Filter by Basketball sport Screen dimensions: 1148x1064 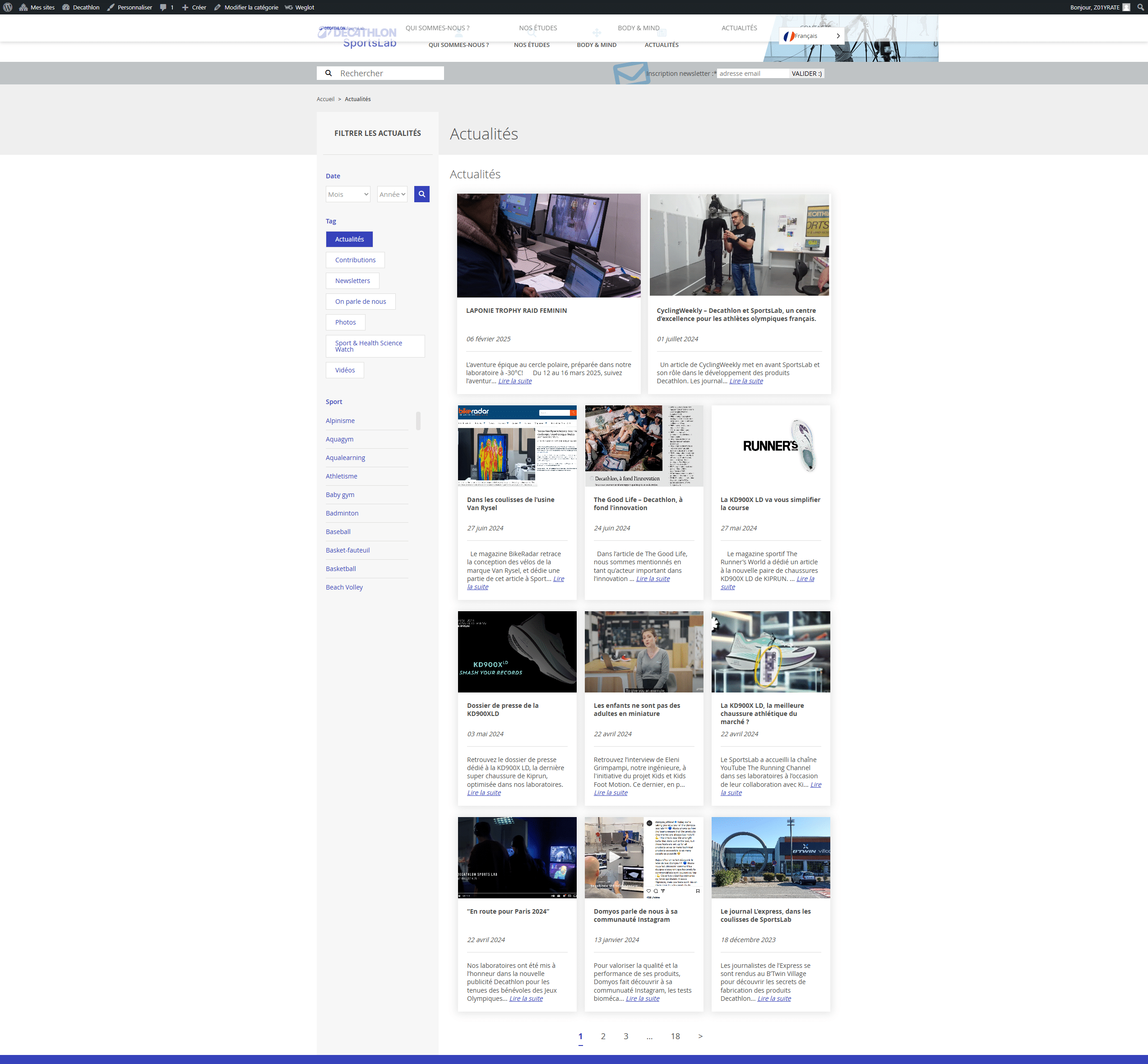click(341, 568)
